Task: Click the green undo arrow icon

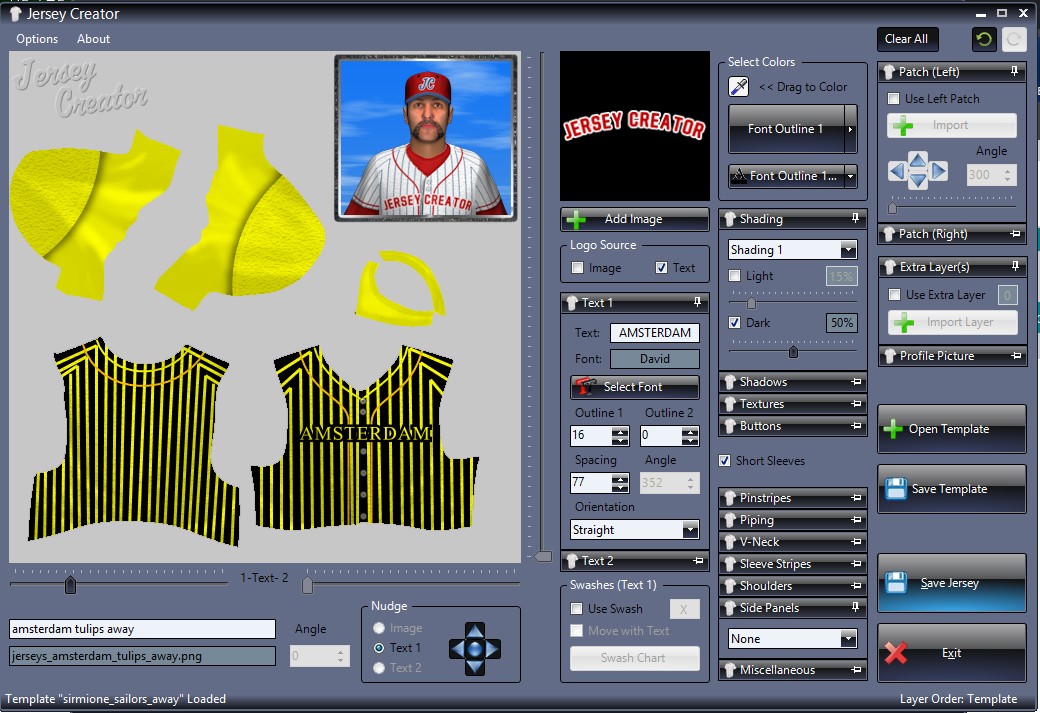Action: (x=984, y=39)
